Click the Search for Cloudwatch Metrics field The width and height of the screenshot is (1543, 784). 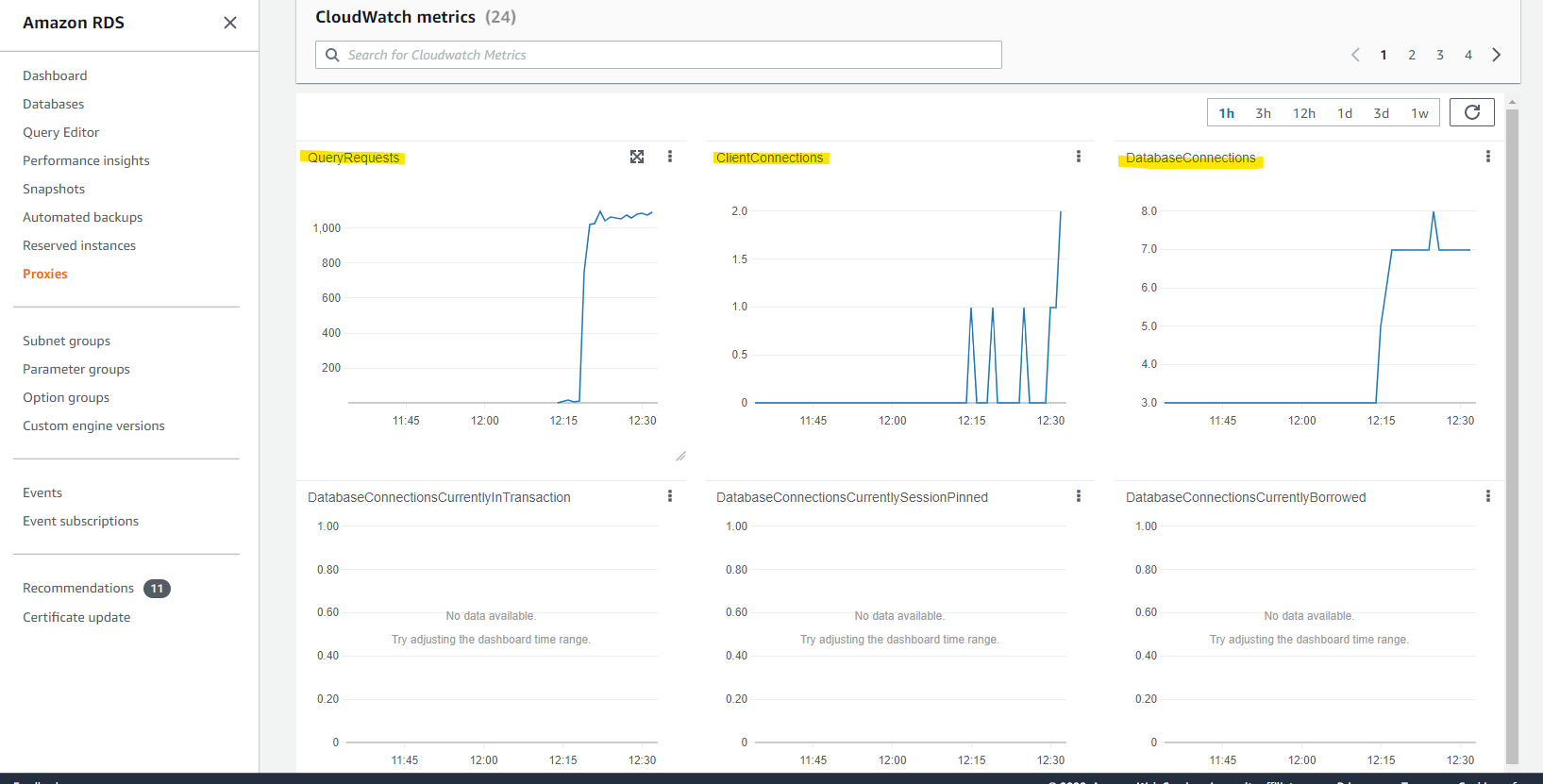(659, 55)
